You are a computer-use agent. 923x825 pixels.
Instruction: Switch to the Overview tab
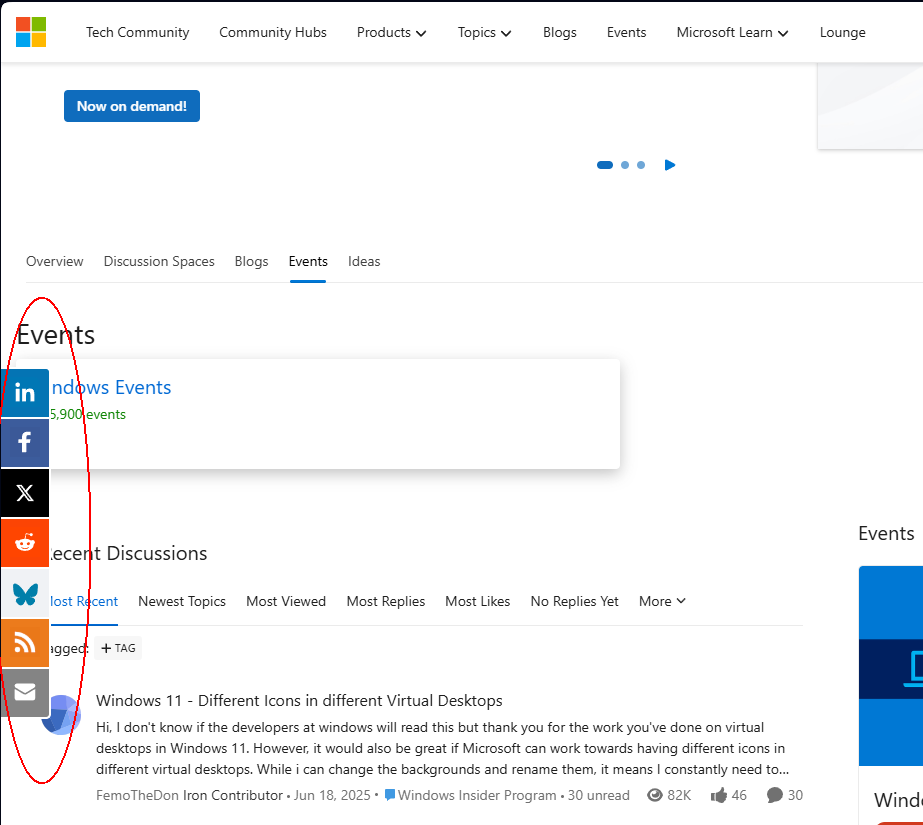click(55, 261)
